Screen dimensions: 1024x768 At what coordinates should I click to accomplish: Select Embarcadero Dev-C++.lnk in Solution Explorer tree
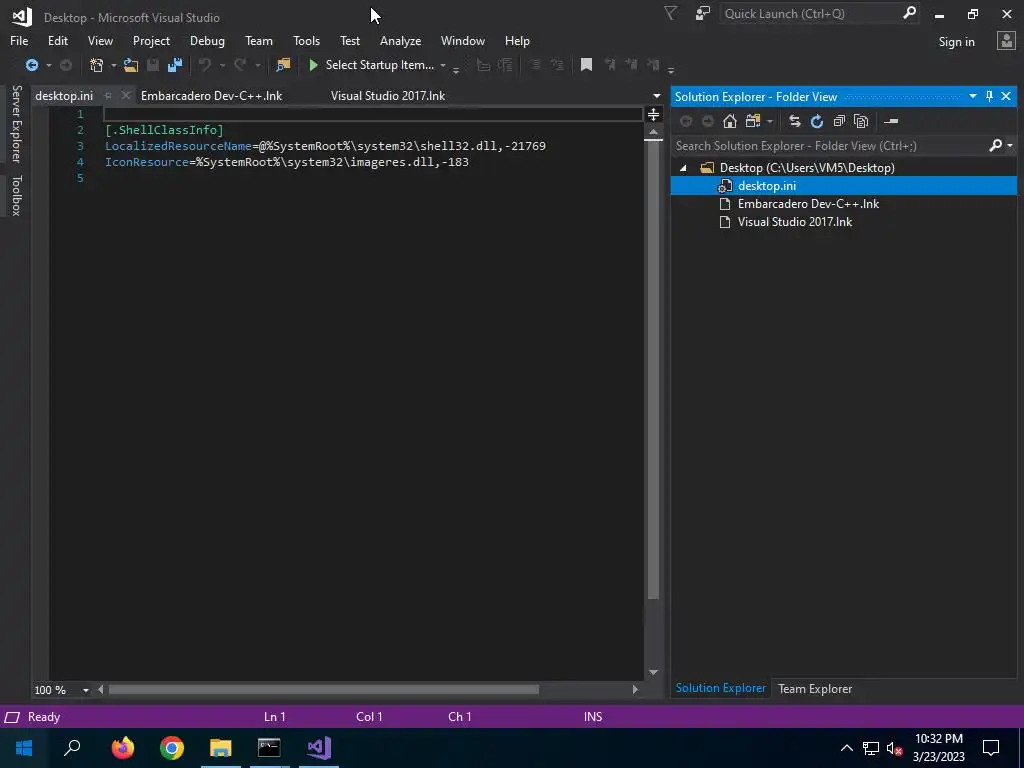tap(808, 204)
